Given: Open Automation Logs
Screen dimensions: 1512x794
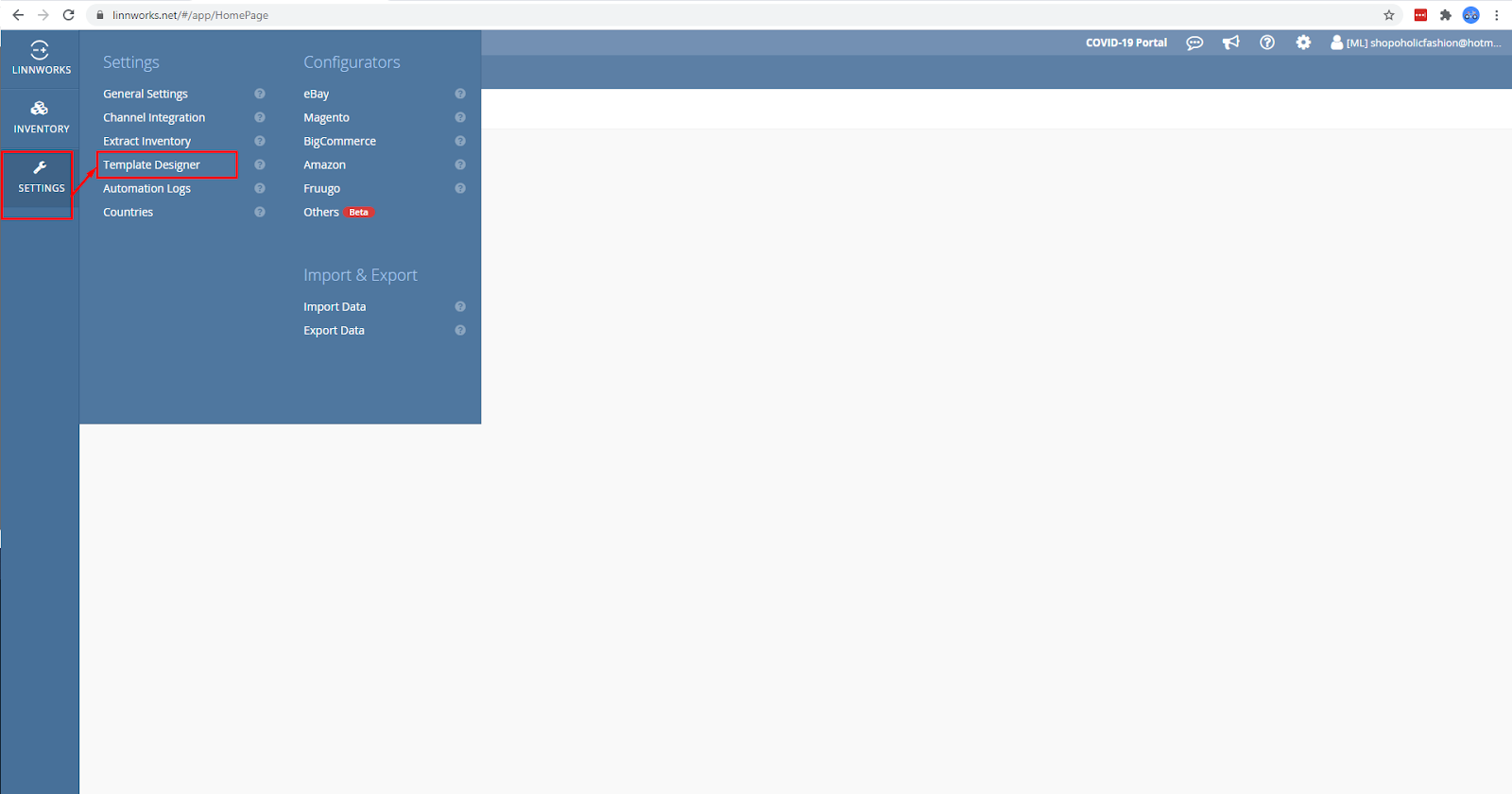Looking at the screenshot, I should (x=146, y=188).
